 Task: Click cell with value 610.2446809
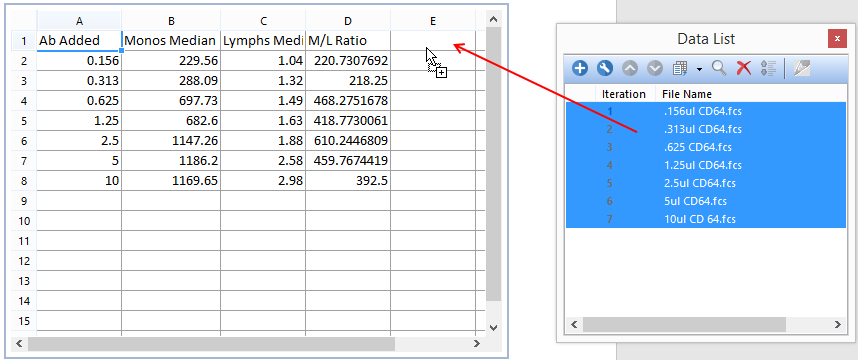tap(348, 141)
